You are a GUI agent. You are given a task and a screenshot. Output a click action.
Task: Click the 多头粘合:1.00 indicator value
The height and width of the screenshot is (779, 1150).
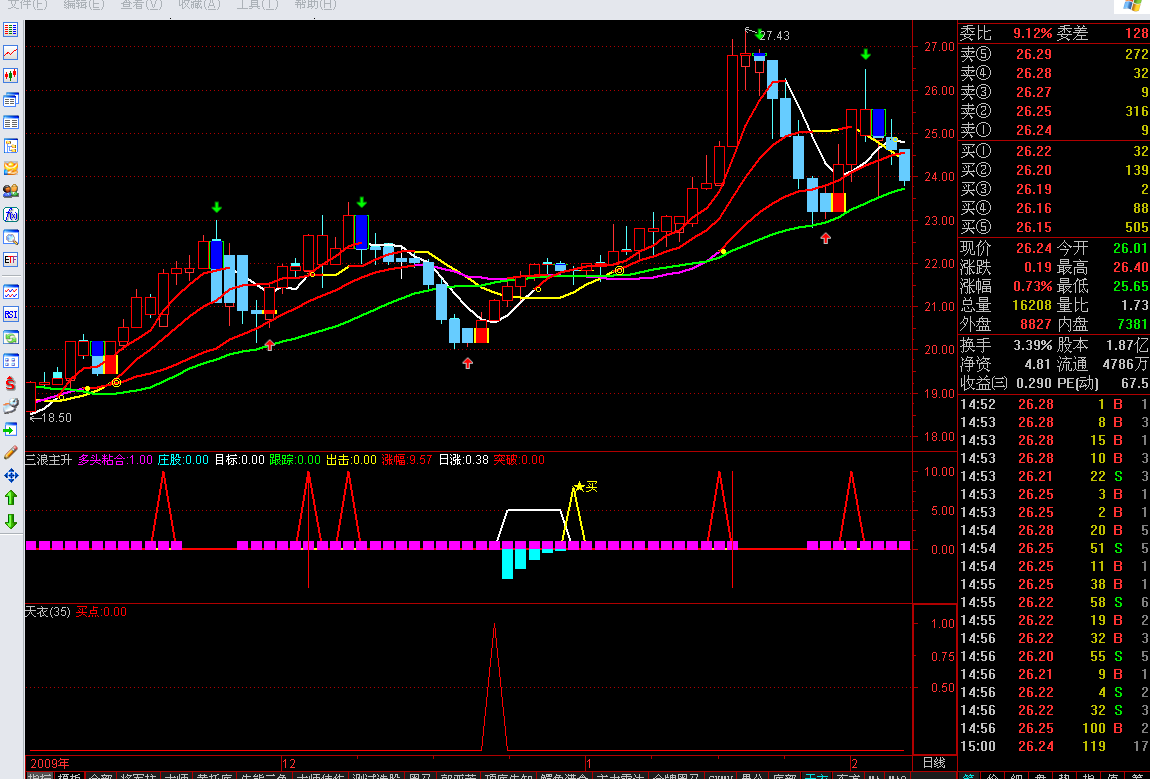115,460
